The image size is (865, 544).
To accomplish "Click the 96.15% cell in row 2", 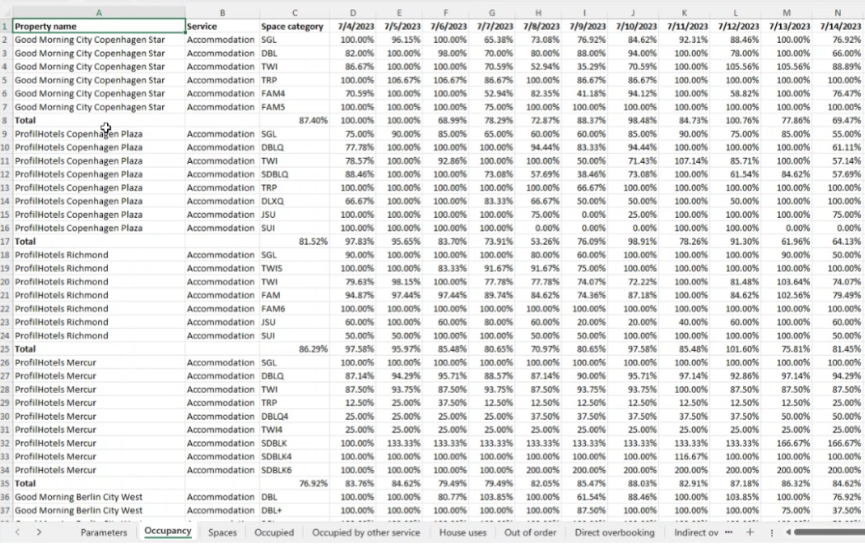I will (399, 40).
